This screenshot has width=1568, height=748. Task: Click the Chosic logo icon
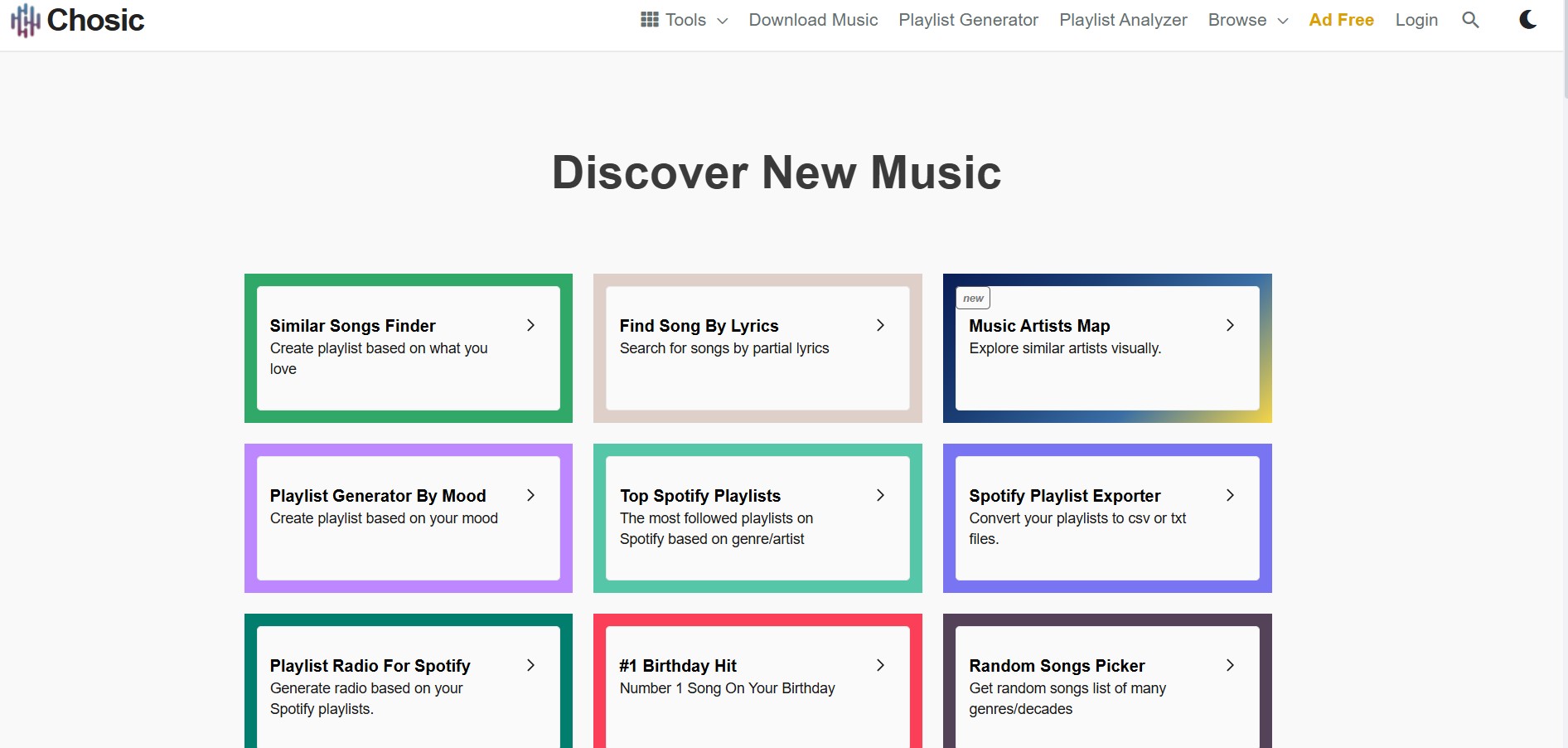26,20
